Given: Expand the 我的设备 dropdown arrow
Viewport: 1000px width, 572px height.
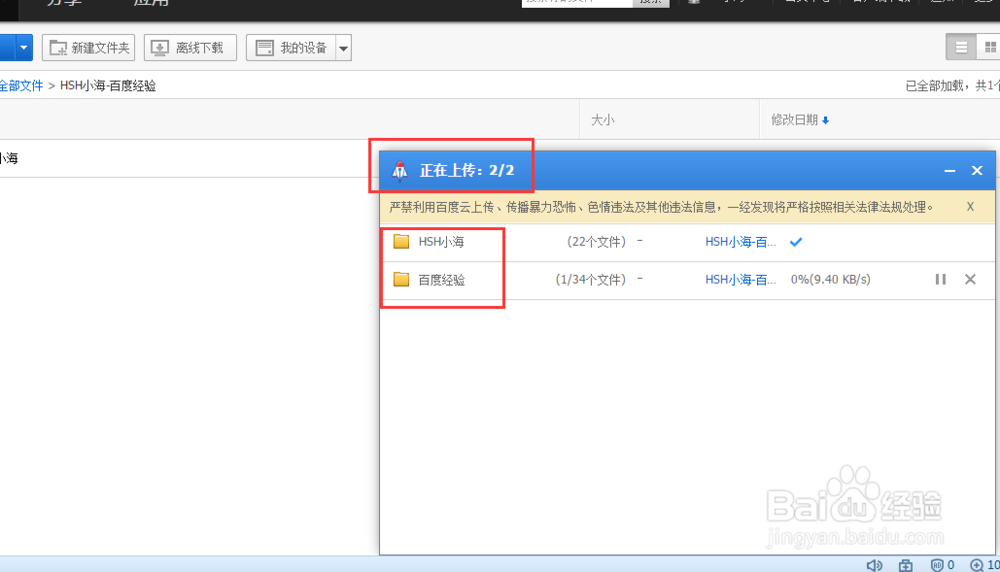Looking at the screenshot, I should pyautogui.click(x=344, y=48).
